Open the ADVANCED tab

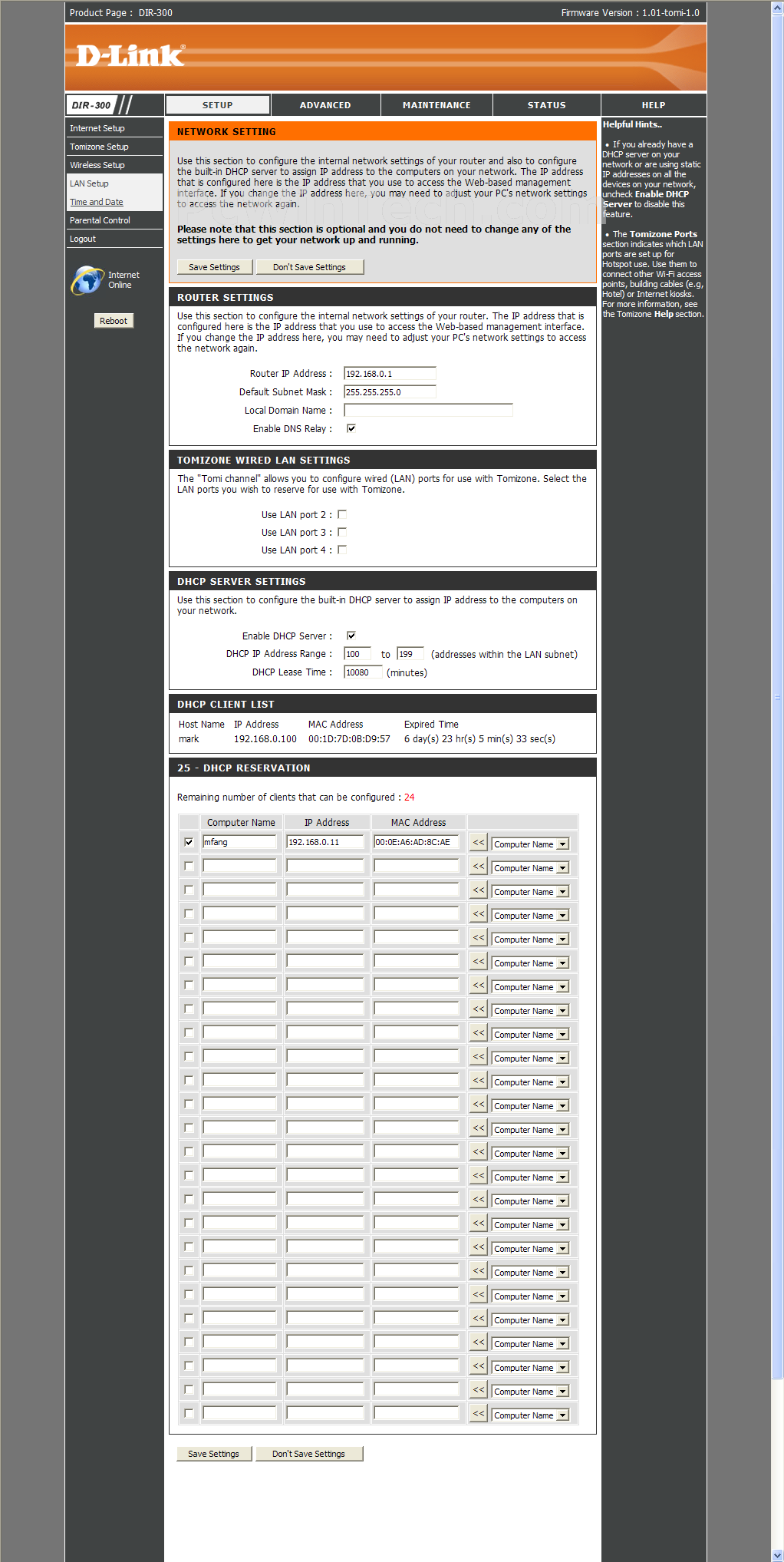[x=325, y=105]
